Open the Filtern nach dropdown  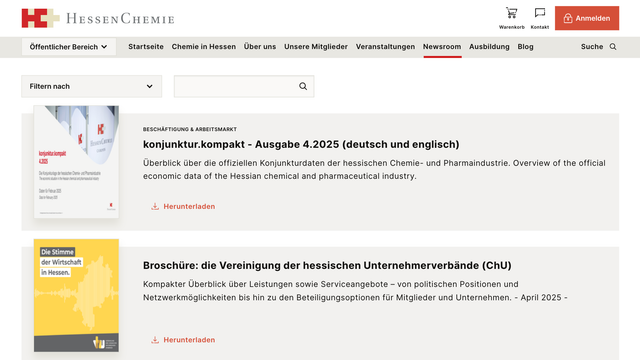91,86
